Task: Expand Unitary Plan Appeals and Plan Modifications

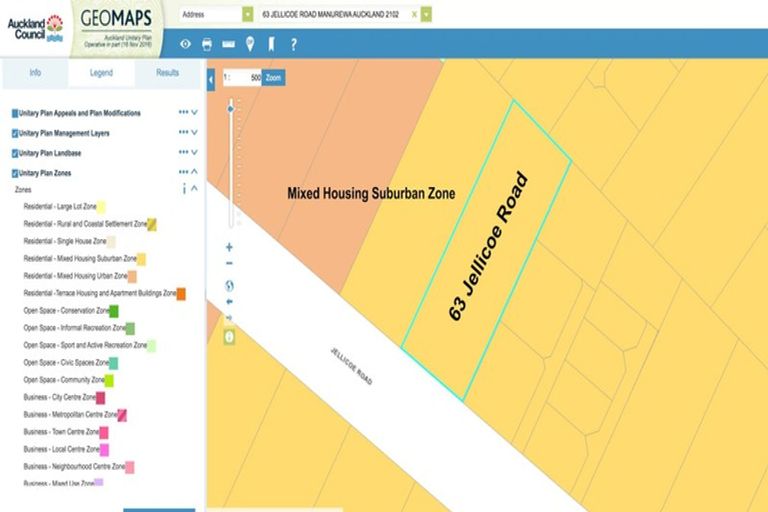Action: click(x=194, y=113)
